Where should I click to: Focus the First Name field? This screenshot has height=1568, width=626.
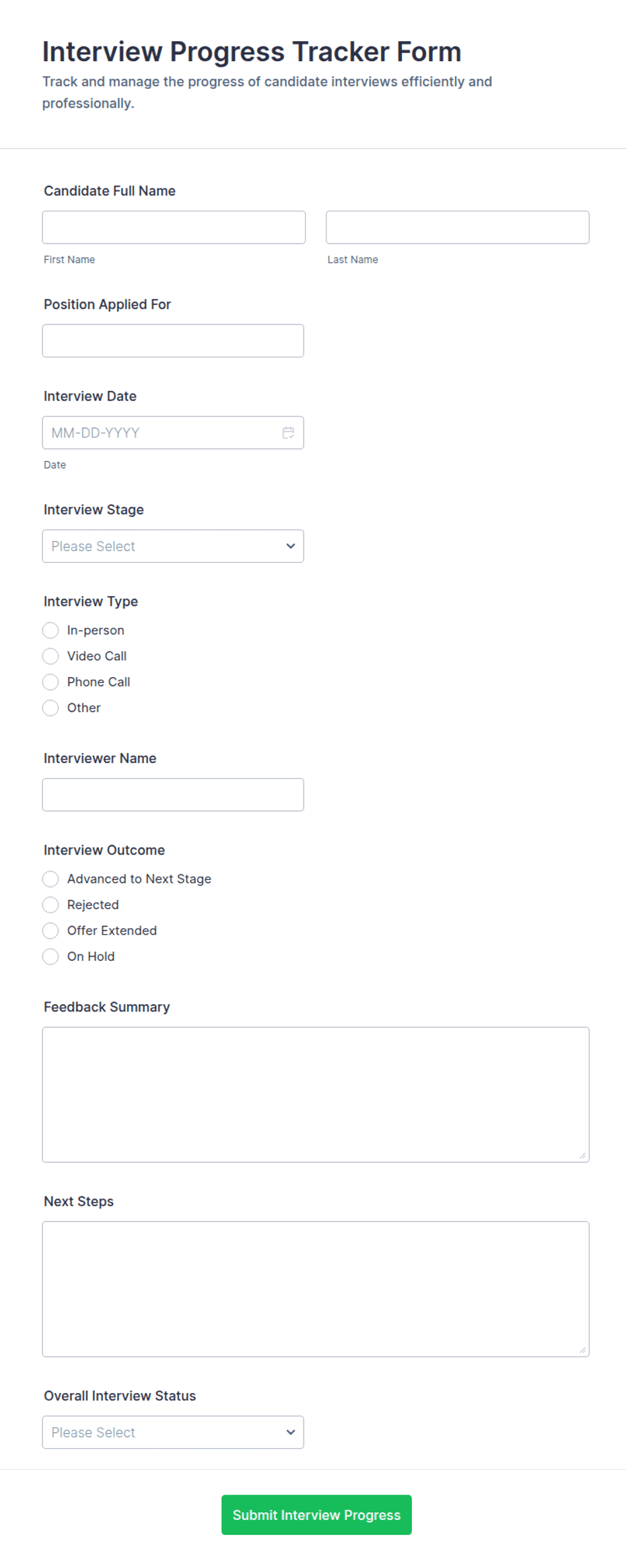point(174,227)
